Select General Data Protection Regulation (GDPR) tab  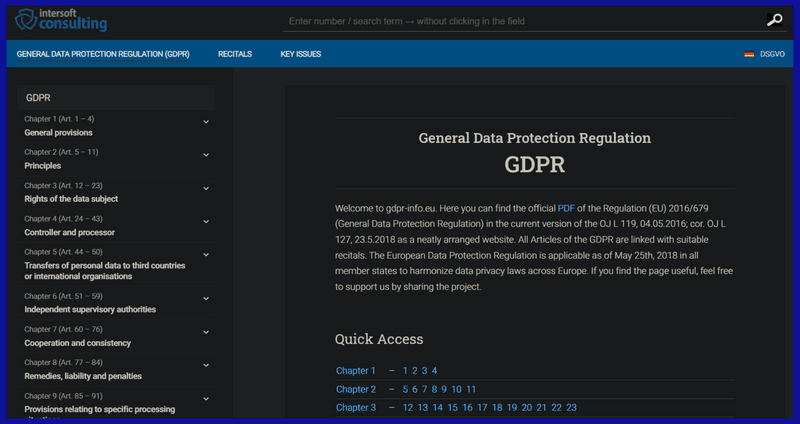[103, 54]
